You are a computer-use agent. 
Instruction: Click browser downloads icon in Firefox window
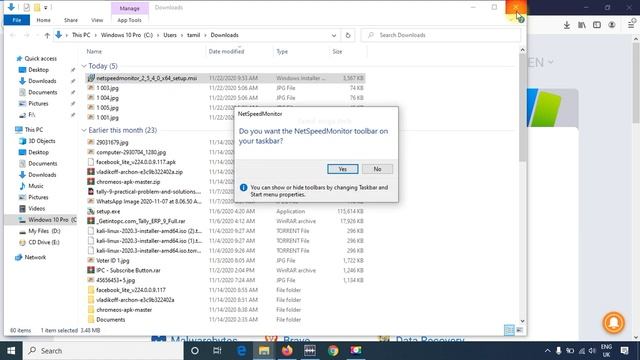(x=567, y=25)
